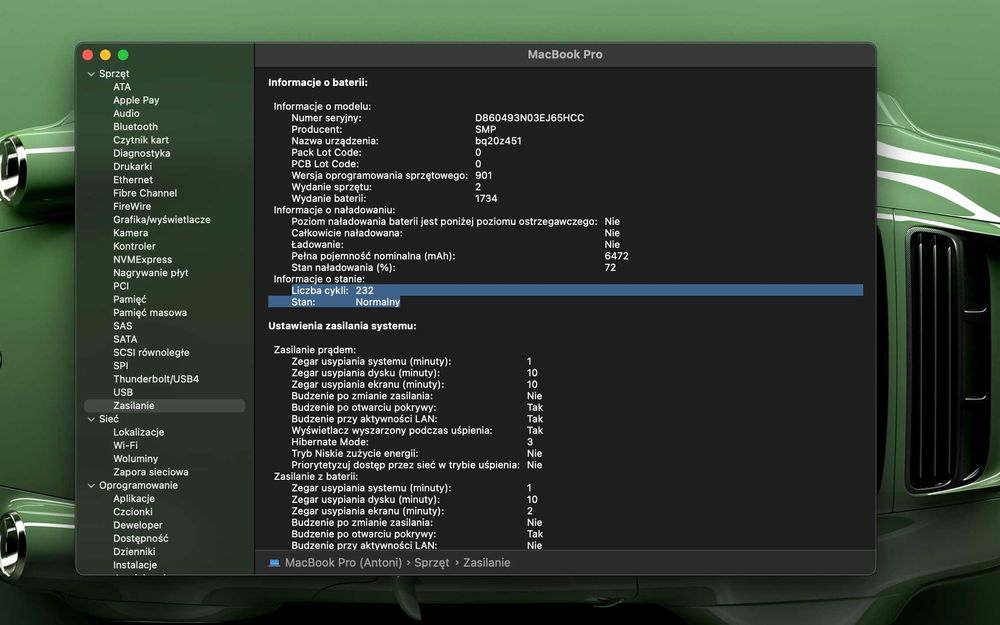This screenshot has width=1000, height=625.
Task: Click the yellow minimize window button
Action: coord(105,55)
